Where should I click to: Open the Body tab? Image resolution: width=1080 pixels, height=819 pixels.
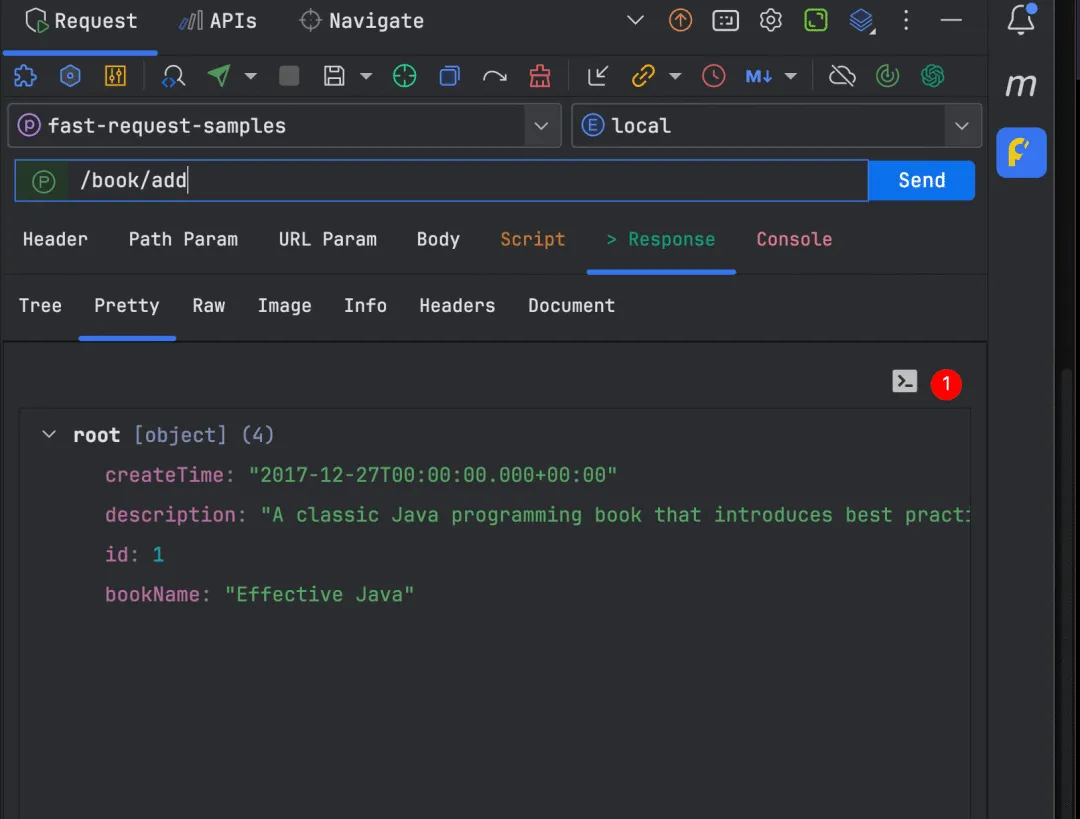point(438,240)
